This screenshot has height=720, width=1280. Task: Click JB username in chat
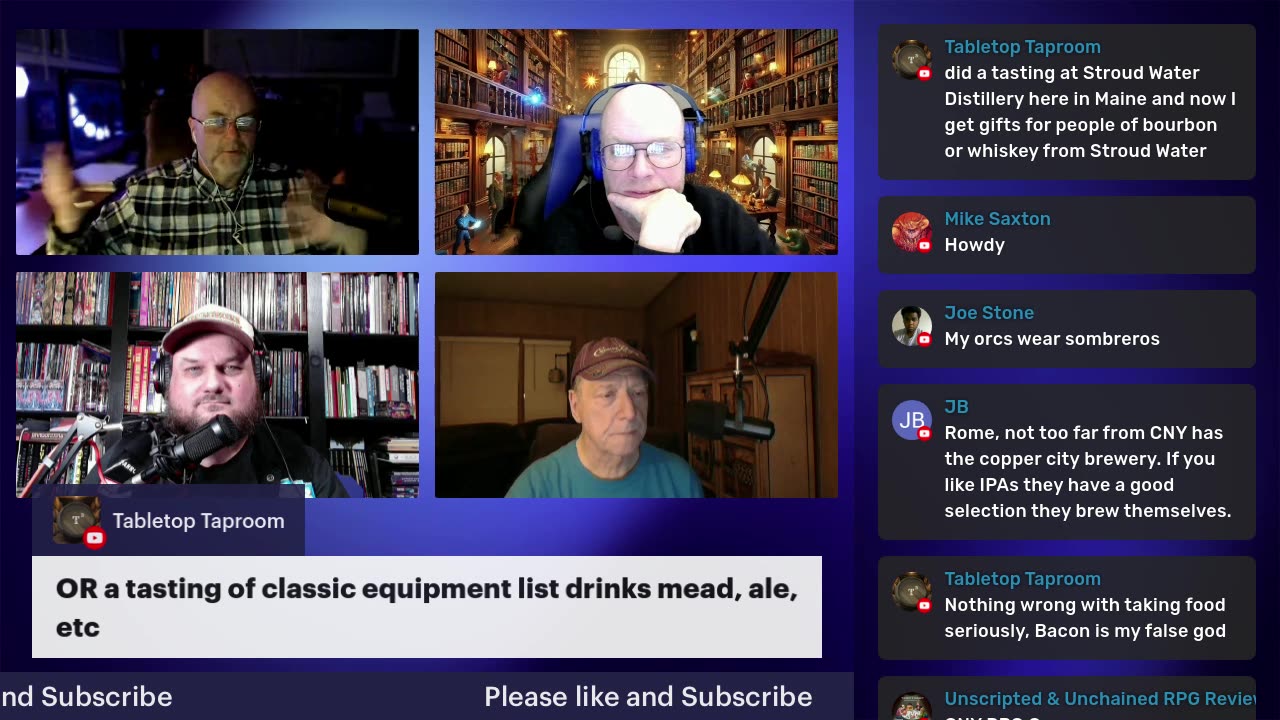coord(956,406)
